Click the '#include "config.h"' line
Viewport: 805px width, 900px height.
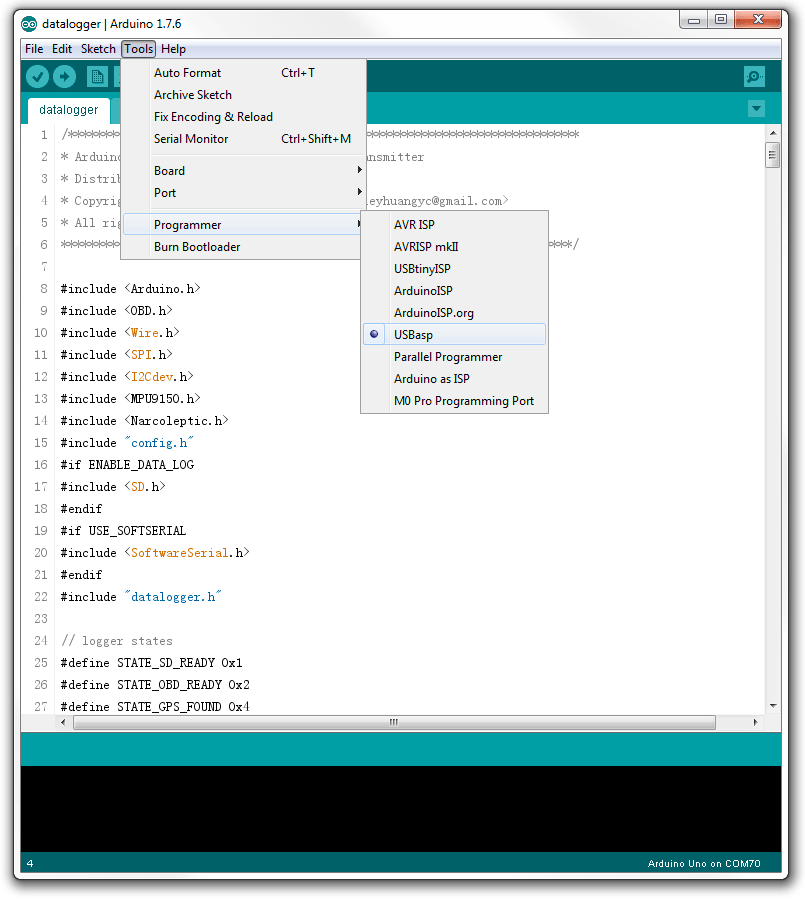pyautogui.click(x=127, y=443)
